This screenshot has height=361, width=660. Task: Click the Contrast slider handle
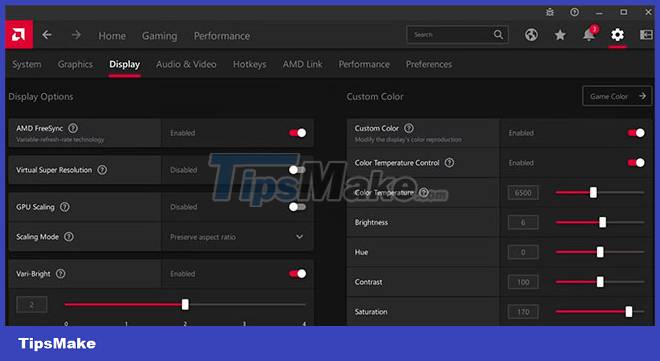[600, 282]
